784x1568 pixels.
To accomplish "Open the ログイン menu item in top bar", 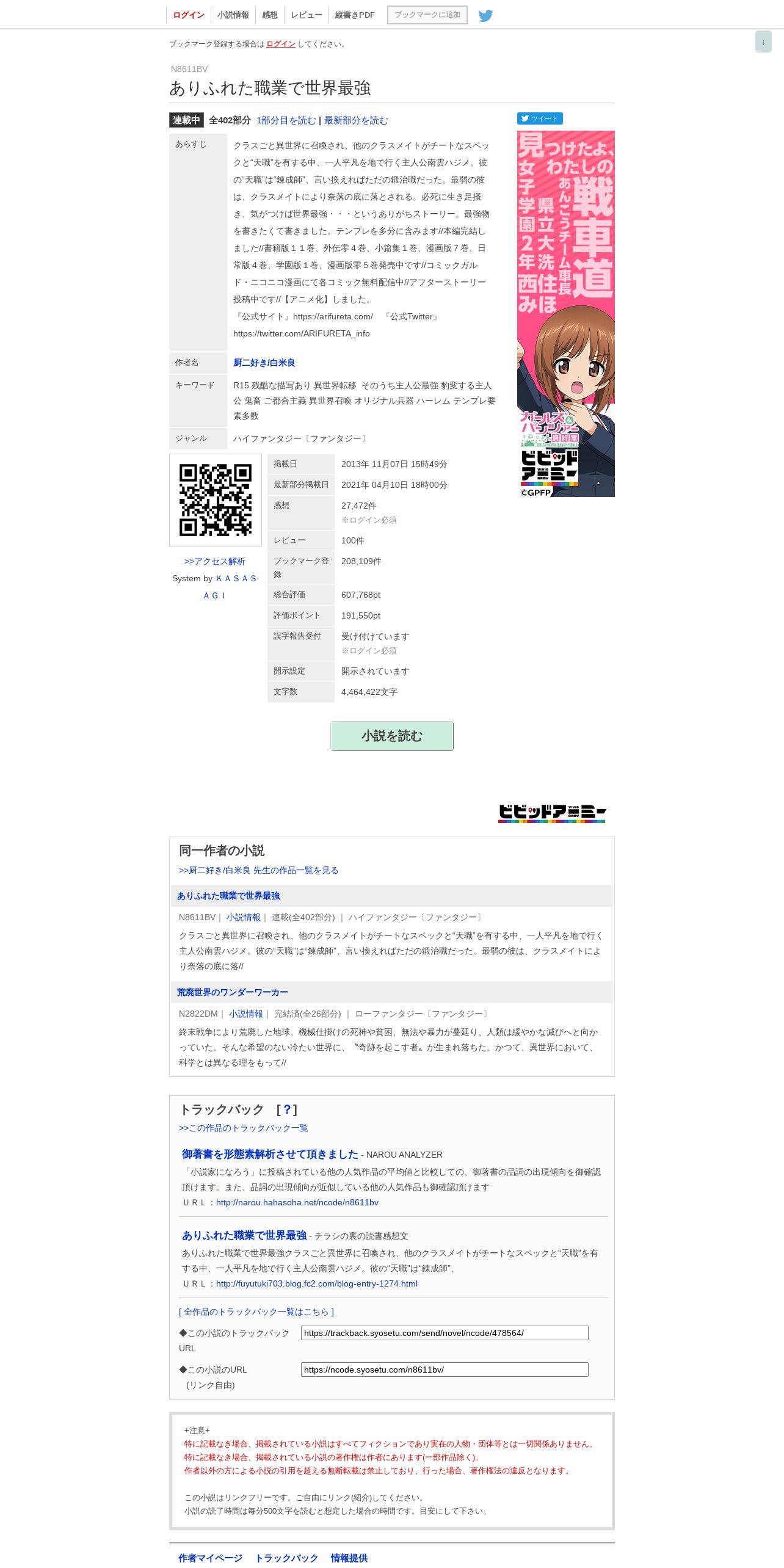I will (x=189, y=15).
